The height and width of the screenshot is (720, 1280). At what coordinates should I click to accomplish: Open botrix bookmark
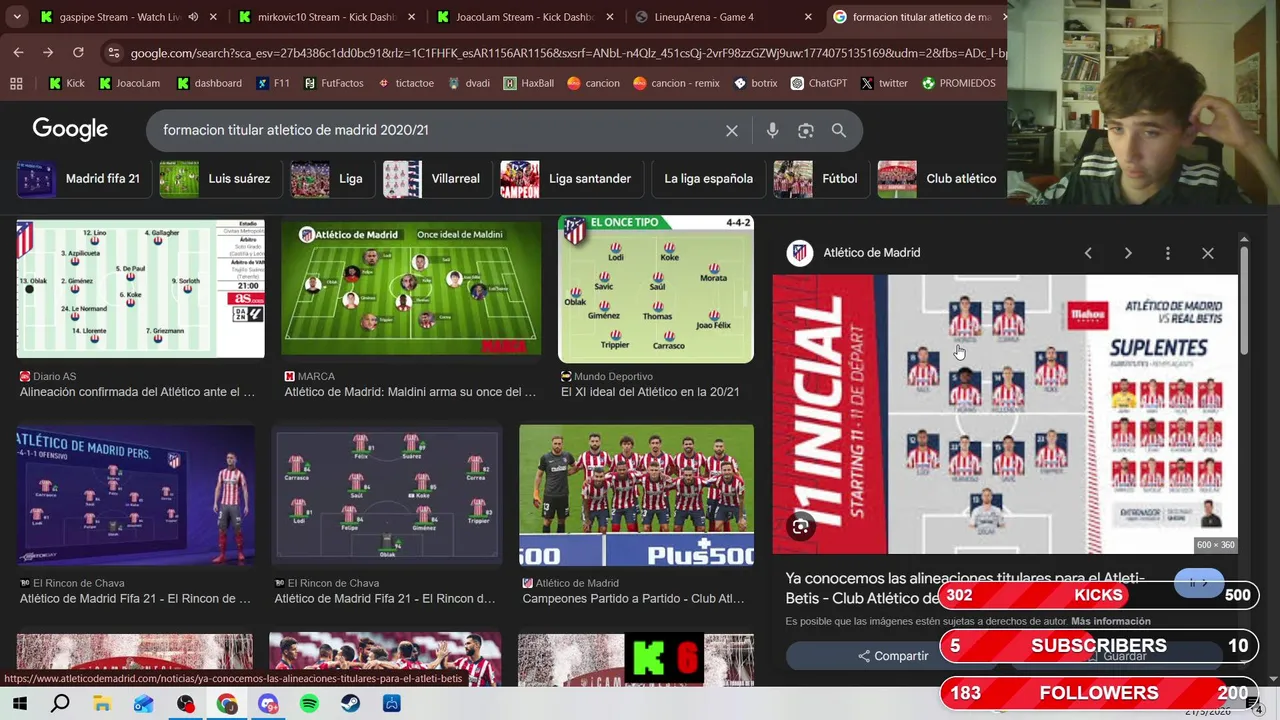coord(755,83)
